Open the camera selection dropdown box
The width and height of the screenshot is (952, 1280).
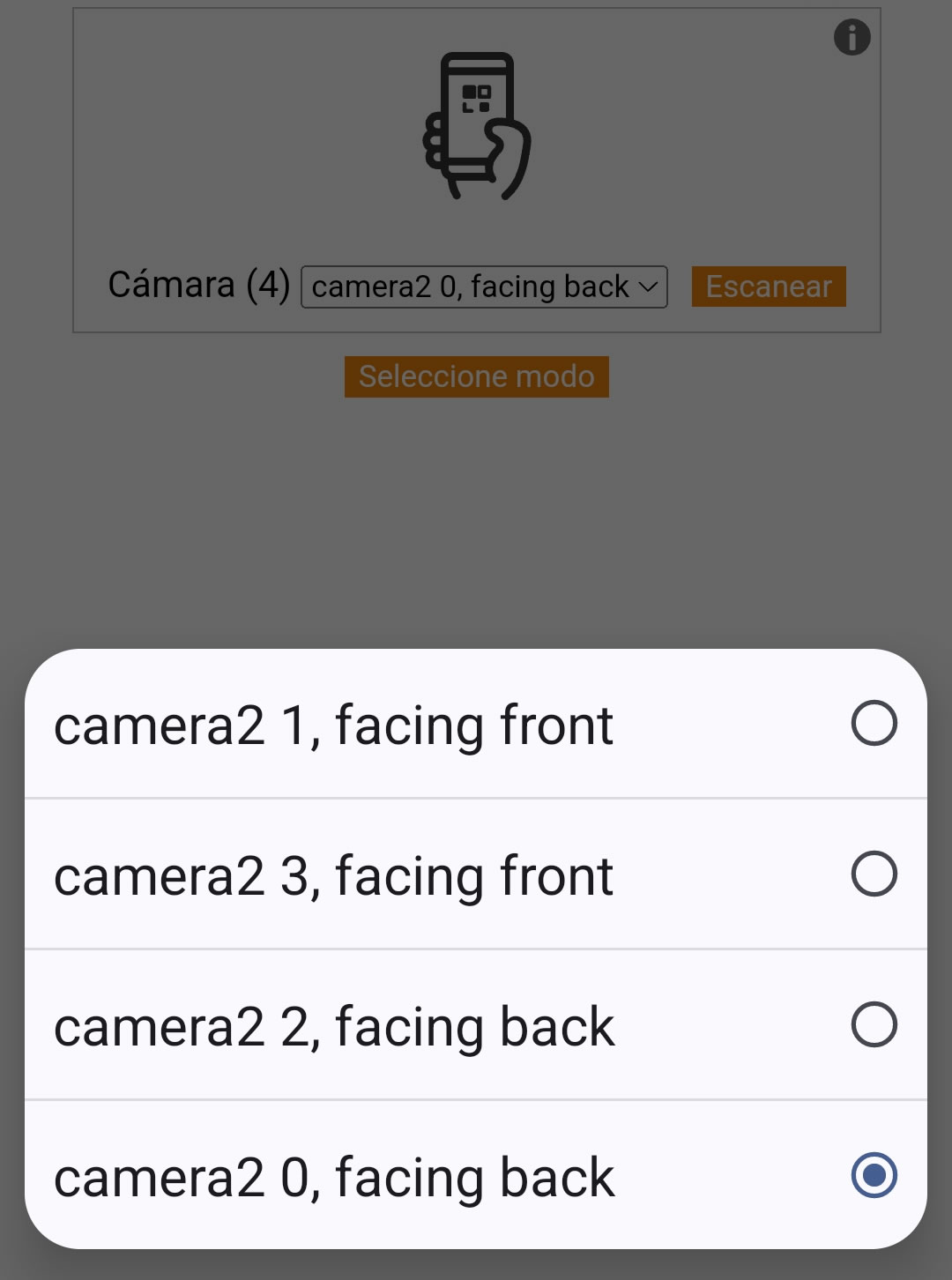pos(484,287)
